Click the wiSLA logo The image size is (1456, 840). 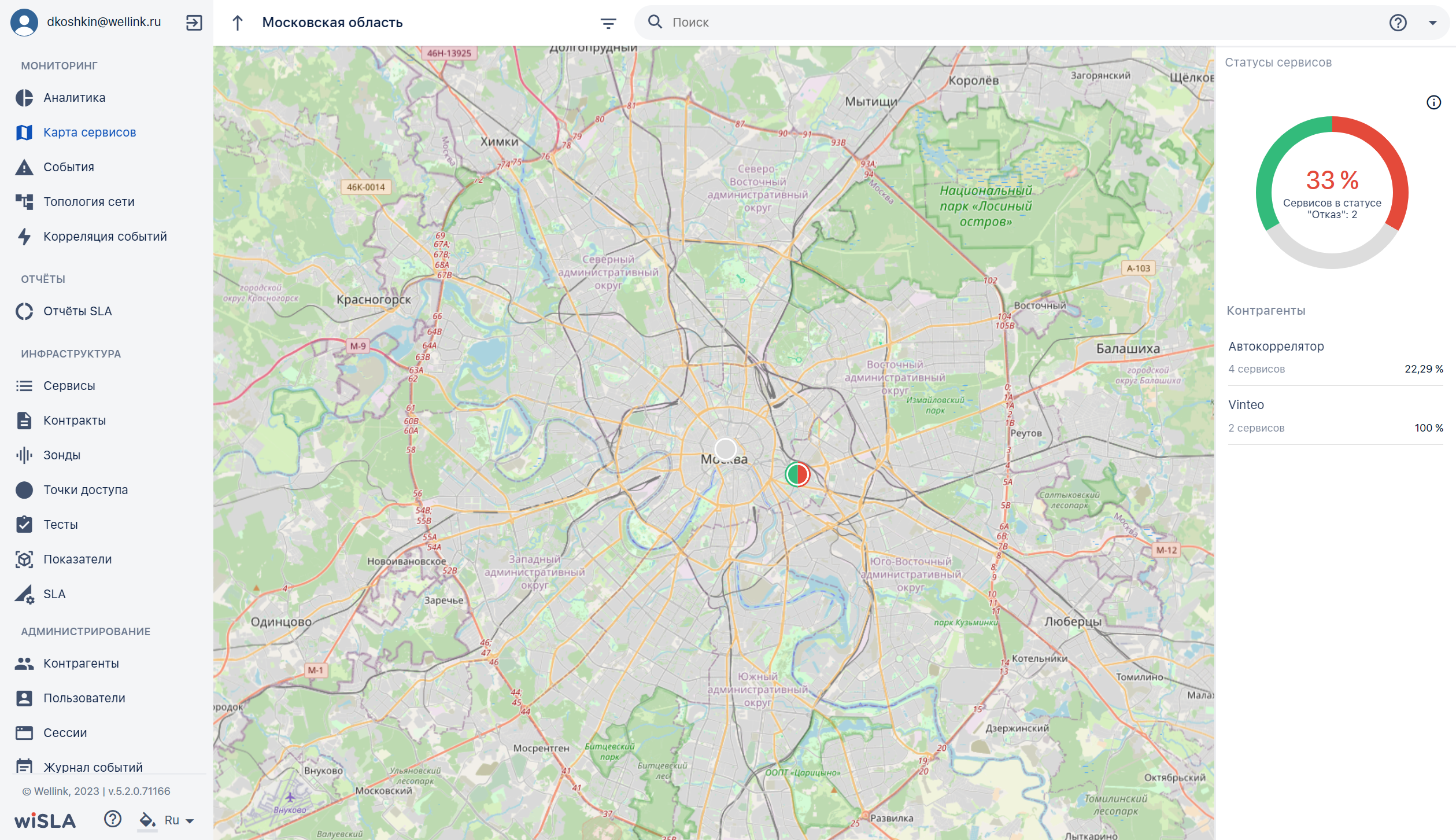point(45,820)
